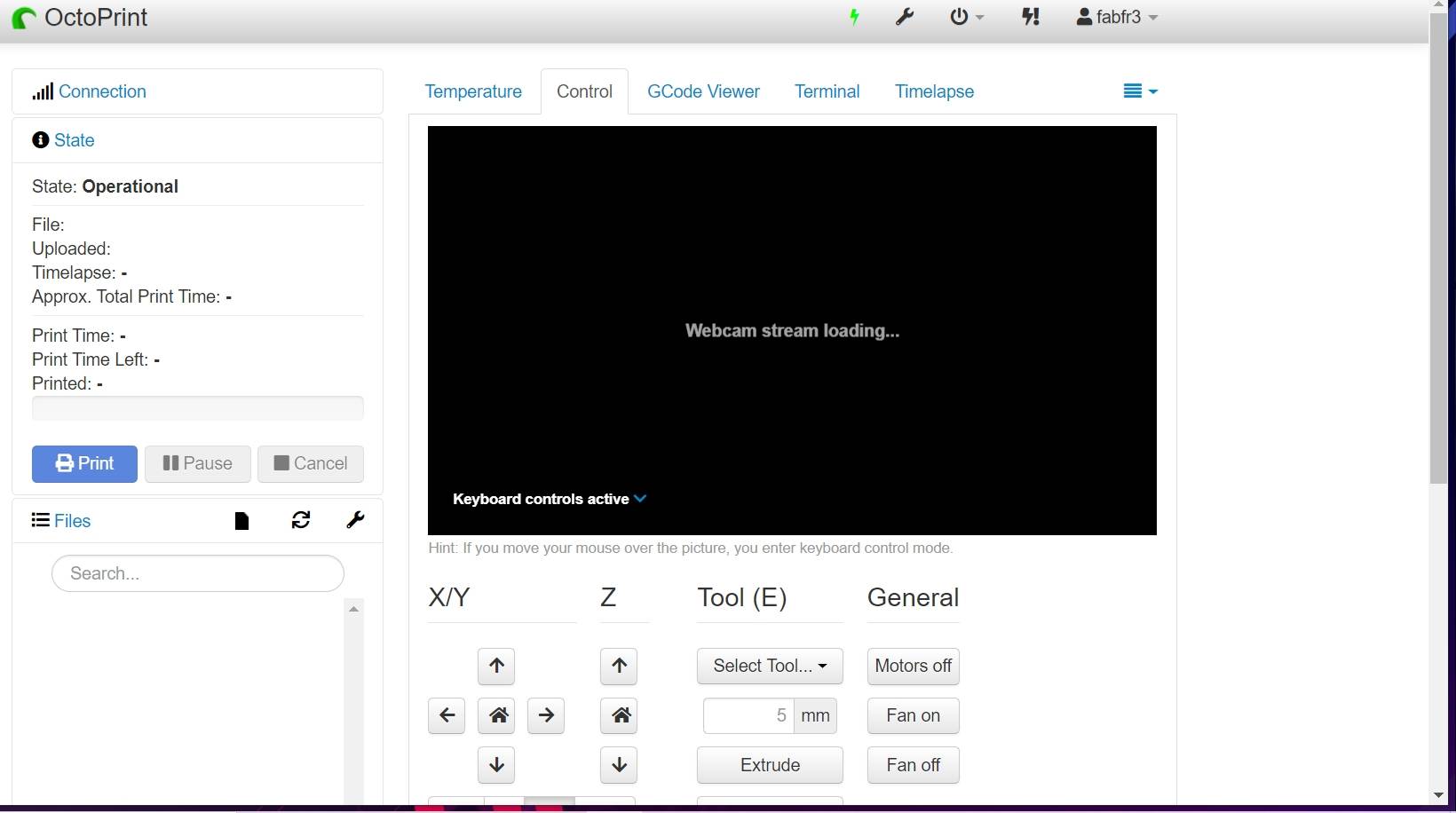The height and width of the screenshot is (813, 1456).
Task: Click the SD card file icon in Files
Action: 241,521
